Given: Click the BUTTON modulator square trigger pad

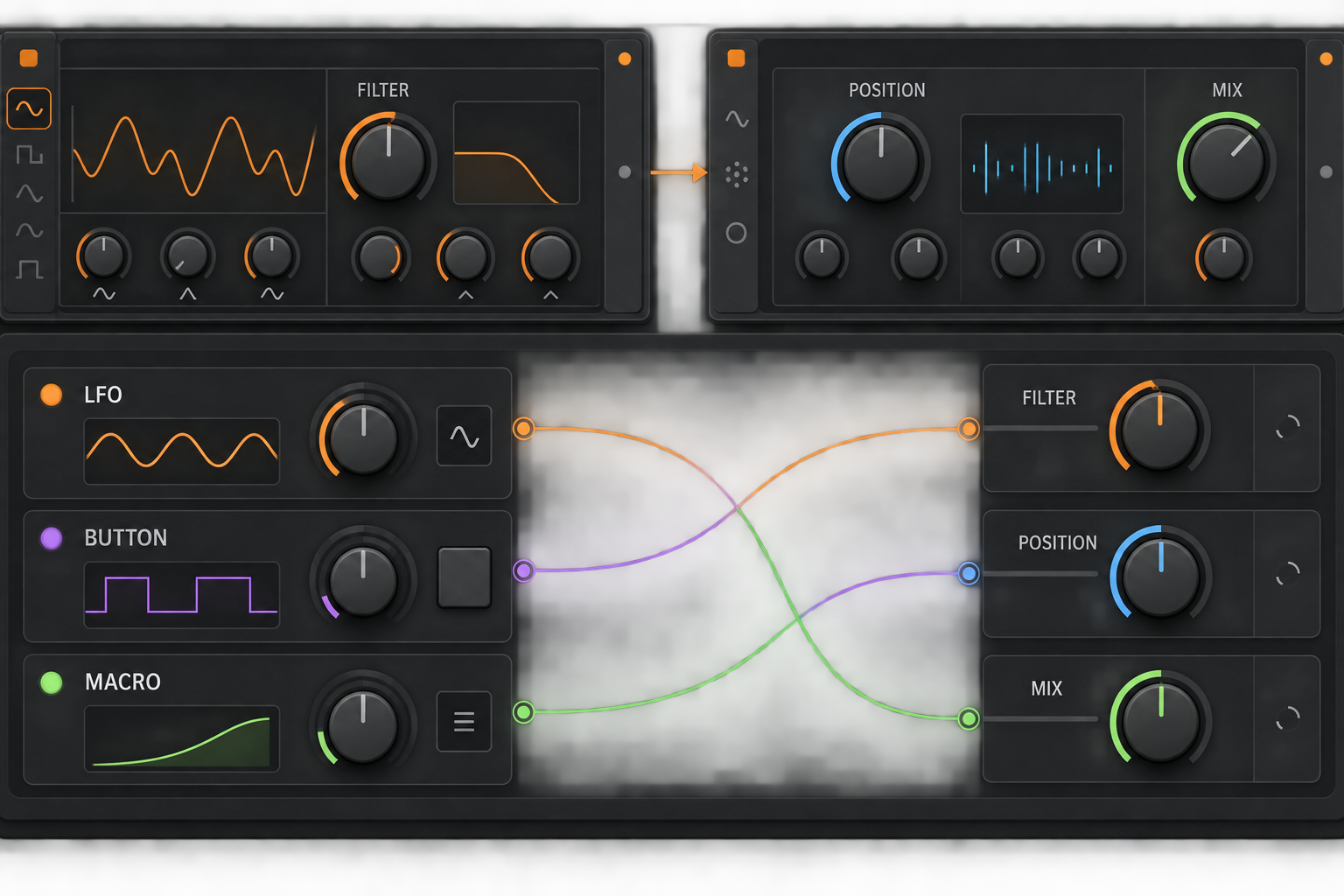Looking at the screenshot, I should coord(464,577).
